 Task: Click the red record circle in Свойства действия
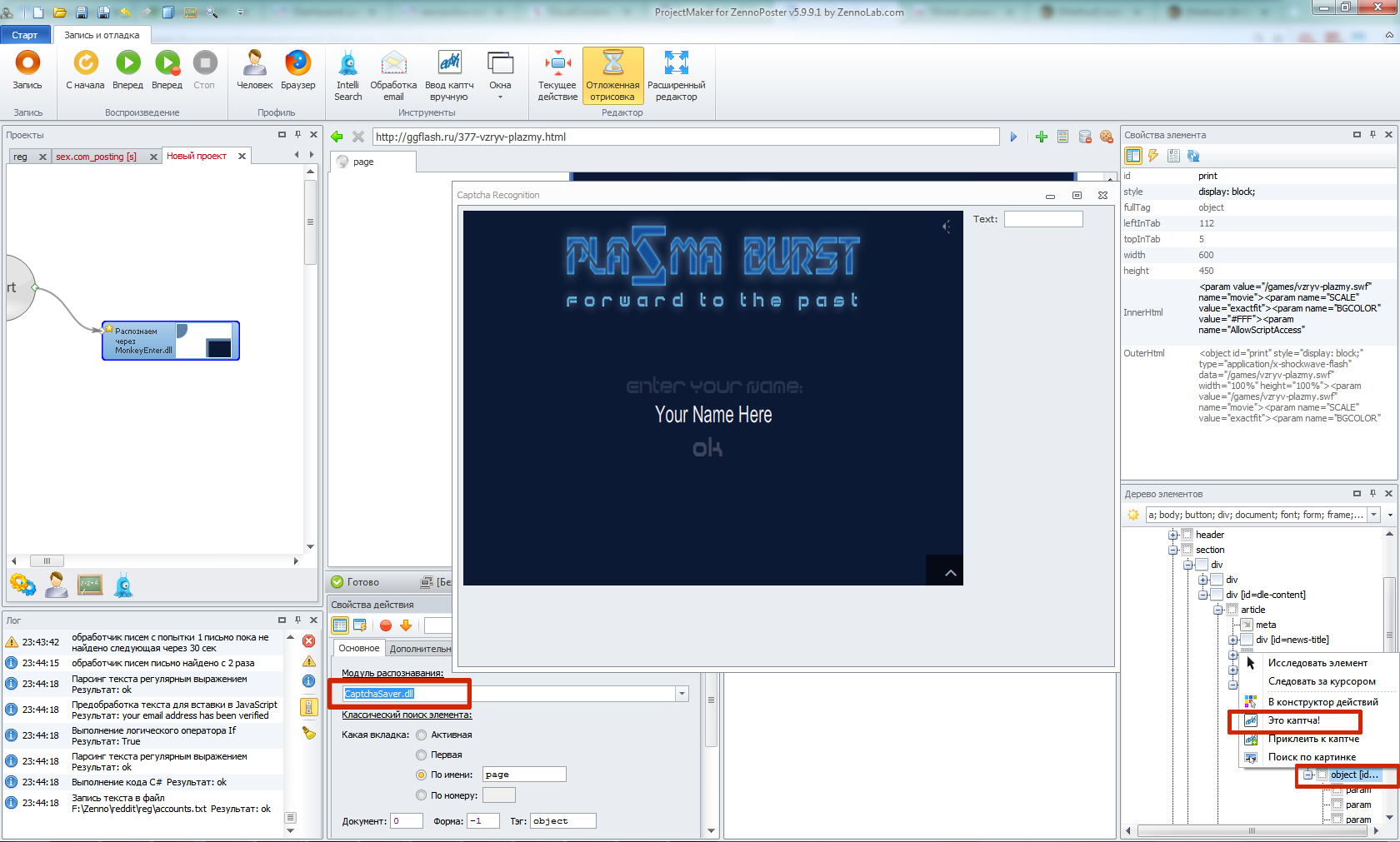pos(385,625)
